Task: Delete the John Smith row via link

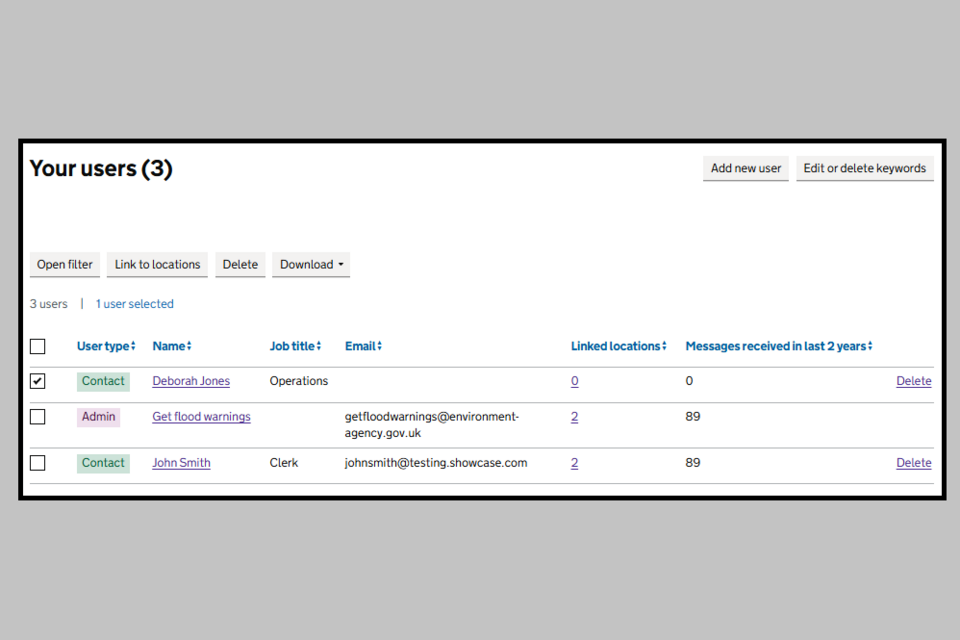Action: tap(913, 463)
